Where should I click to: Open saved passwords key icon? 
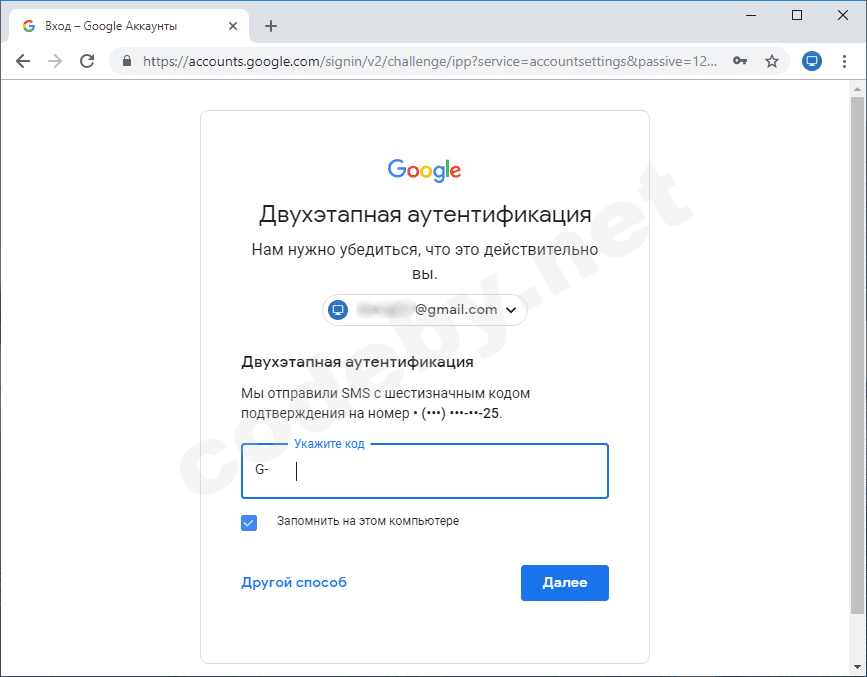[x=740, y=61]
